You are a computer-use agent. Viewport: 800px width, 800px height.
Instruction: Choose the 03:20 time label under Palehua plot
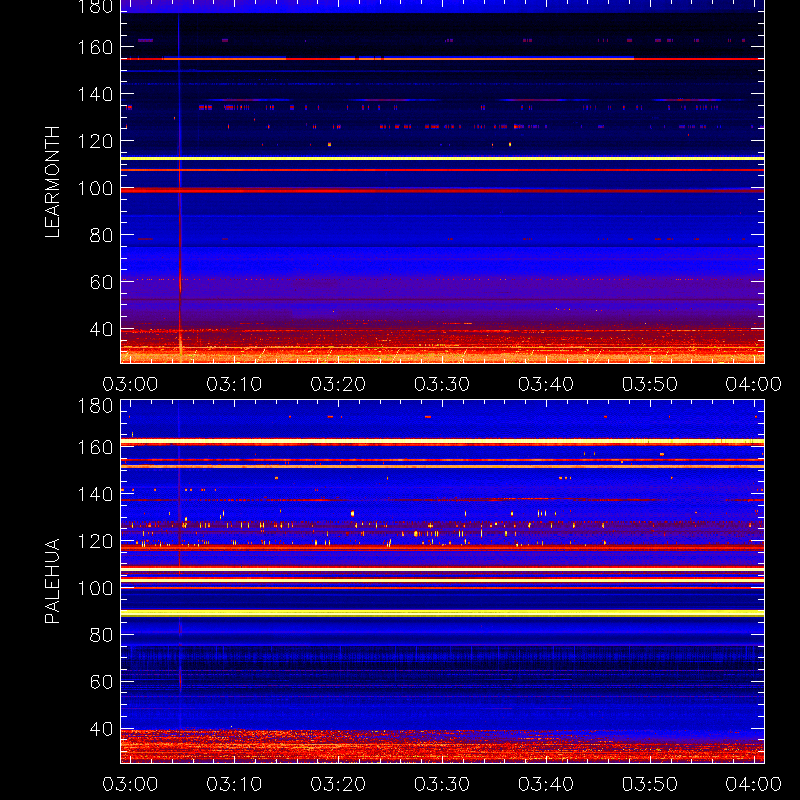tap(338, 784)
